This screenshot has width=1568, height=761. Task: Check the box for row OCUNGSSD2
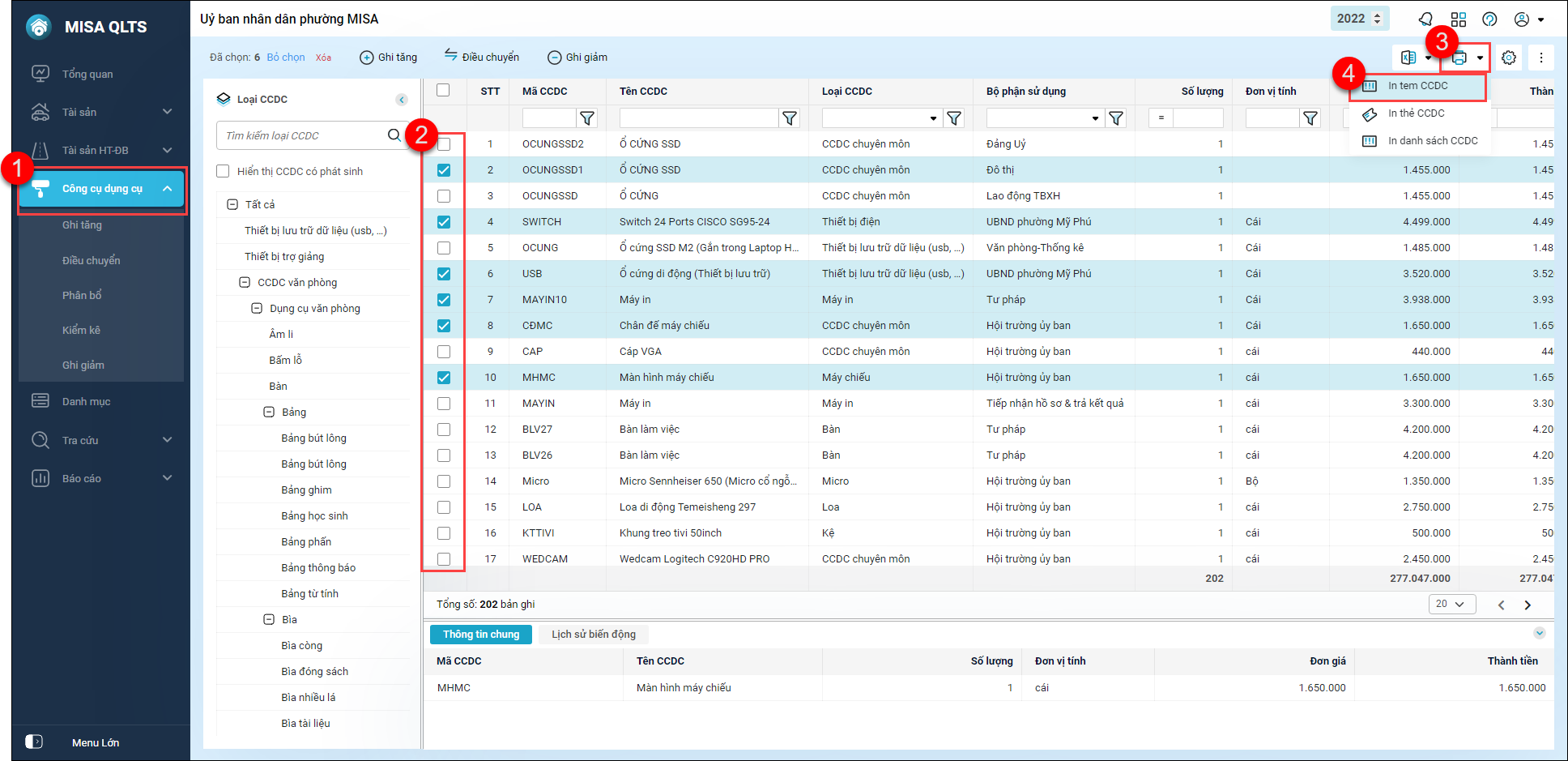[444, 144]
